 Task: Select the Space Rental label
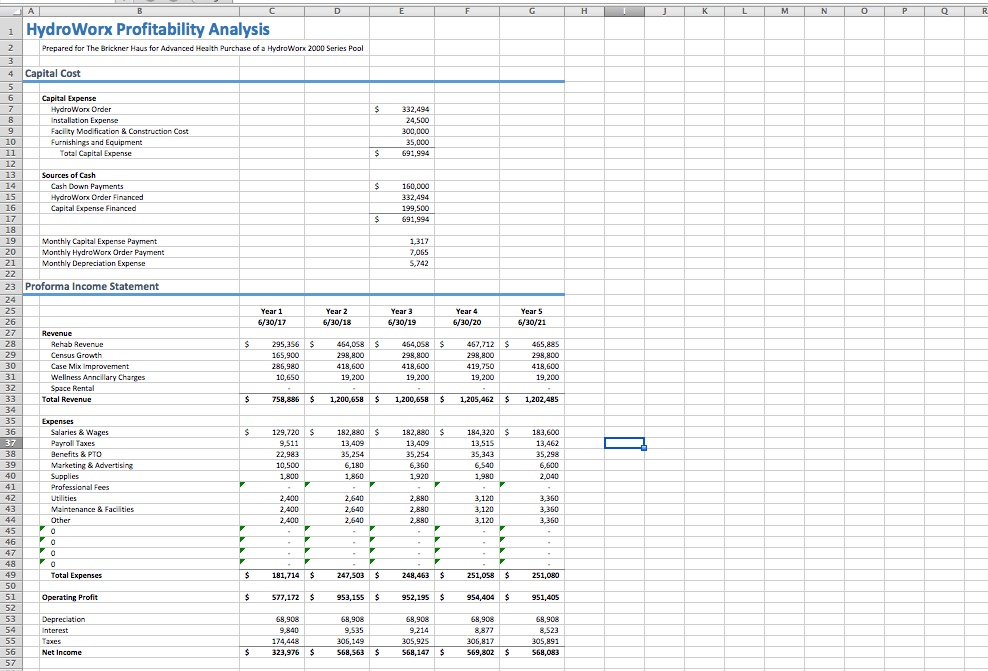coord(72,389)
